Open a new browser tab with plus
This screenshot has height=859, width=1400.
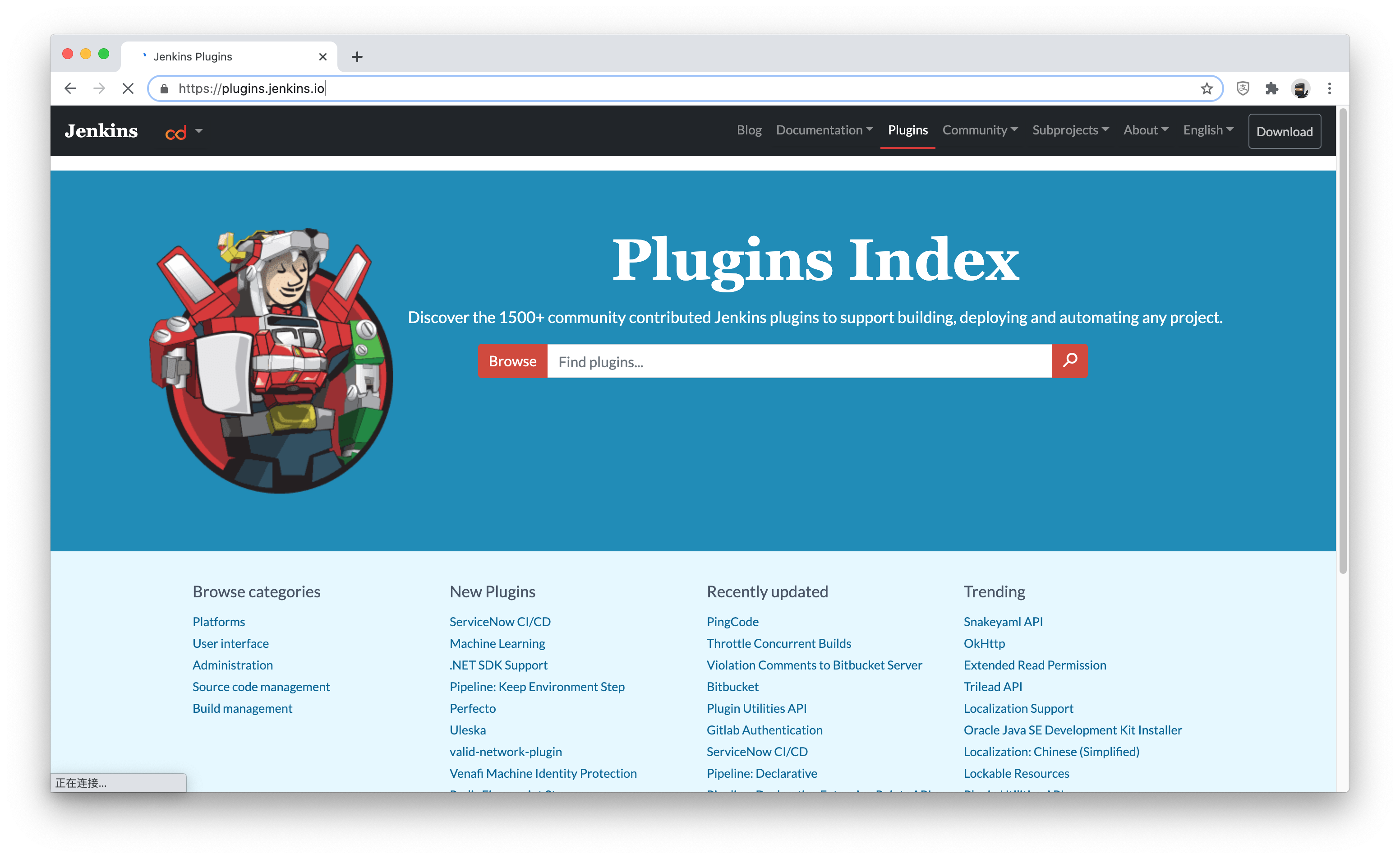point(357,56)
